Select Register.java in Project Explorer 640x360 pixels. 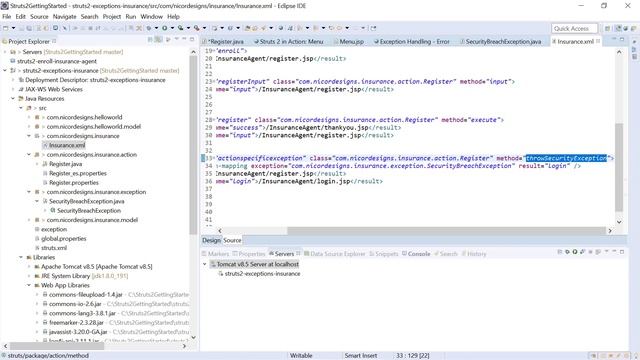point(62,164)
